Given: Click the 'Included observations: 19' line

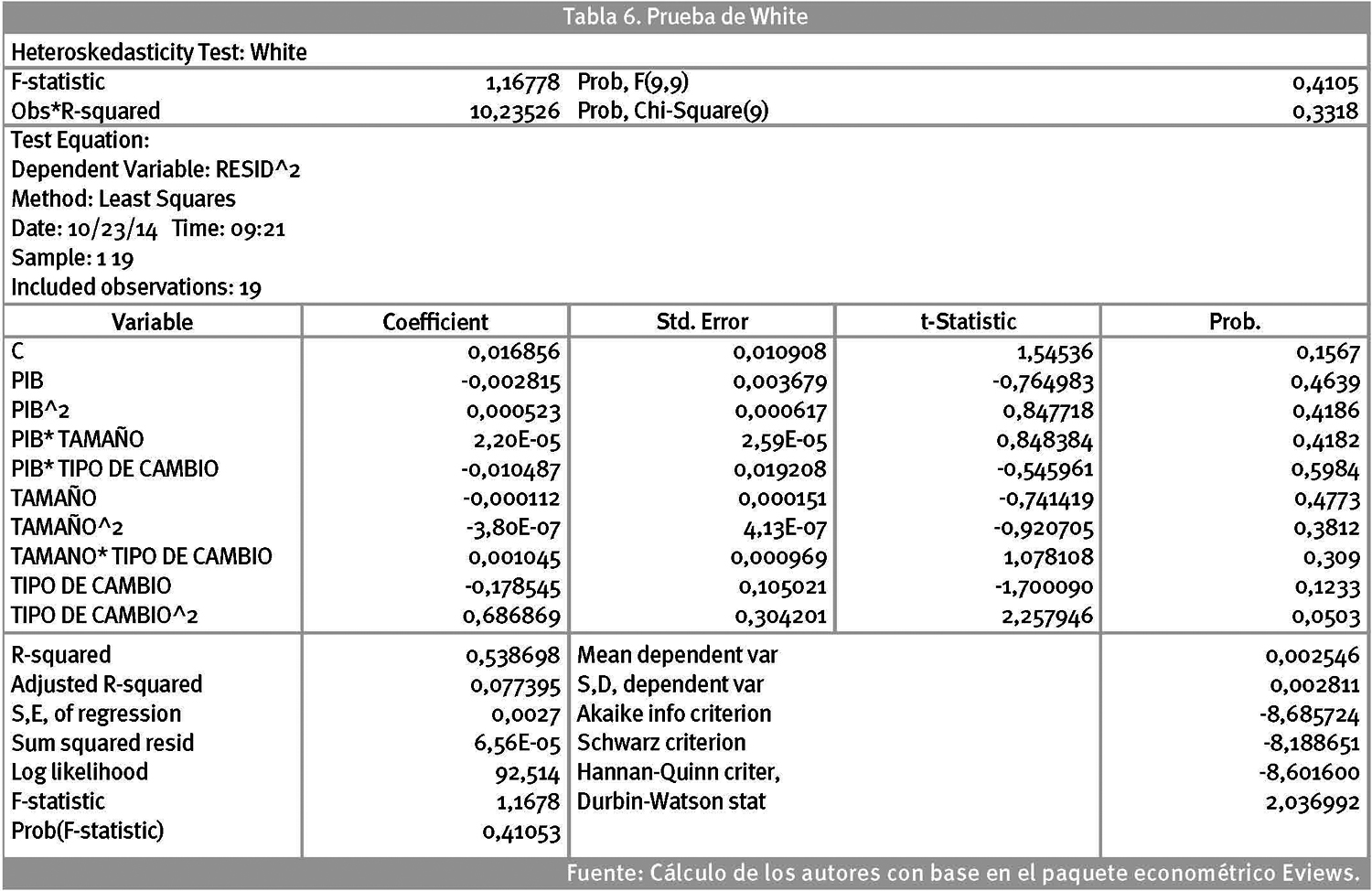Looking at the screenshot, I should [x=136, y=288].
